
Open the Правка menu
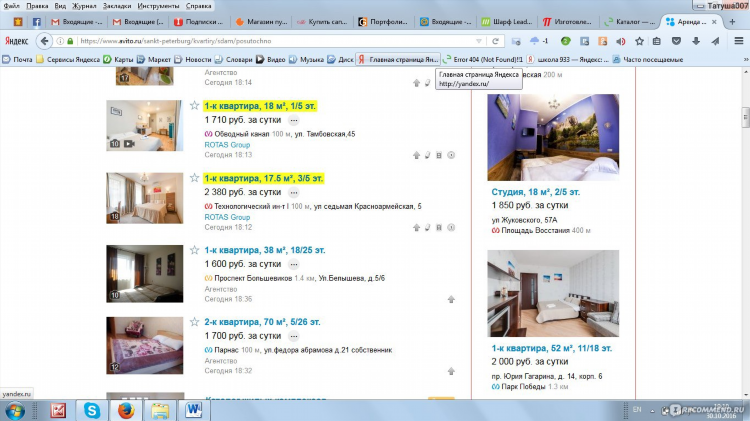[x=37, y=6]
